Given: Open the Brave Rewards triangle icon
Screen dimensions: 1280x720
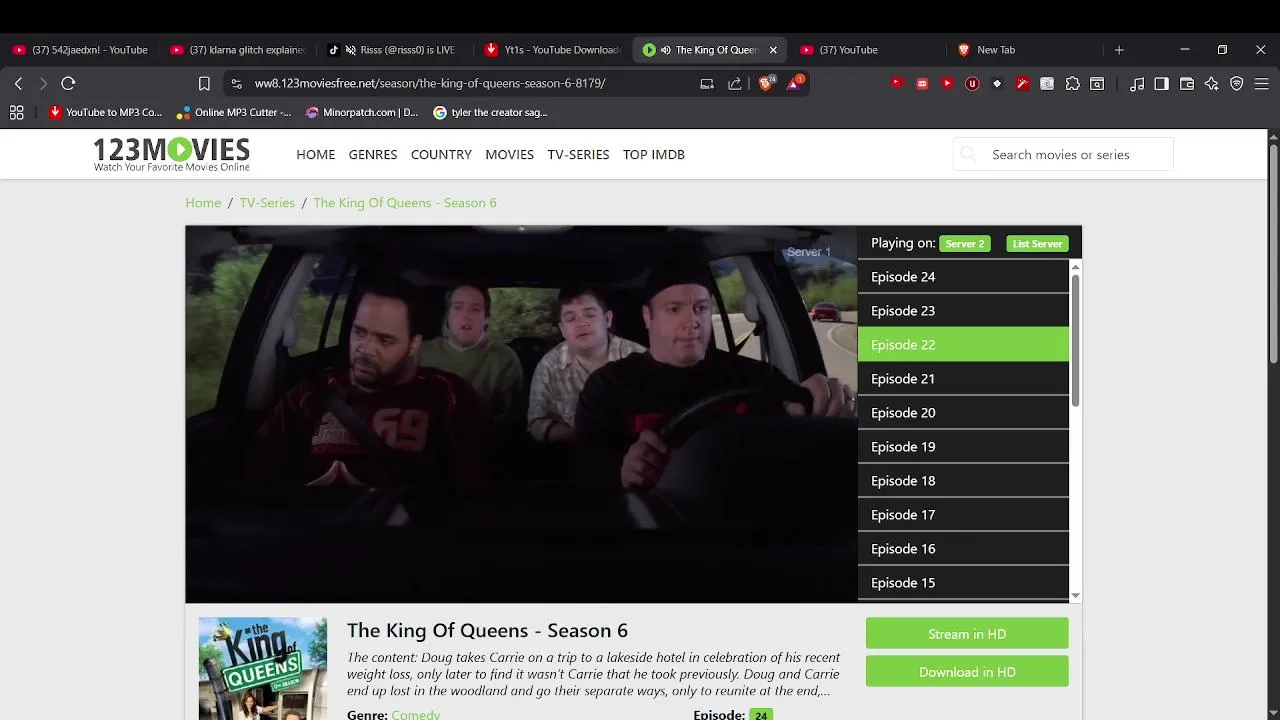Looking at the screenshot, I should (794, 84).
